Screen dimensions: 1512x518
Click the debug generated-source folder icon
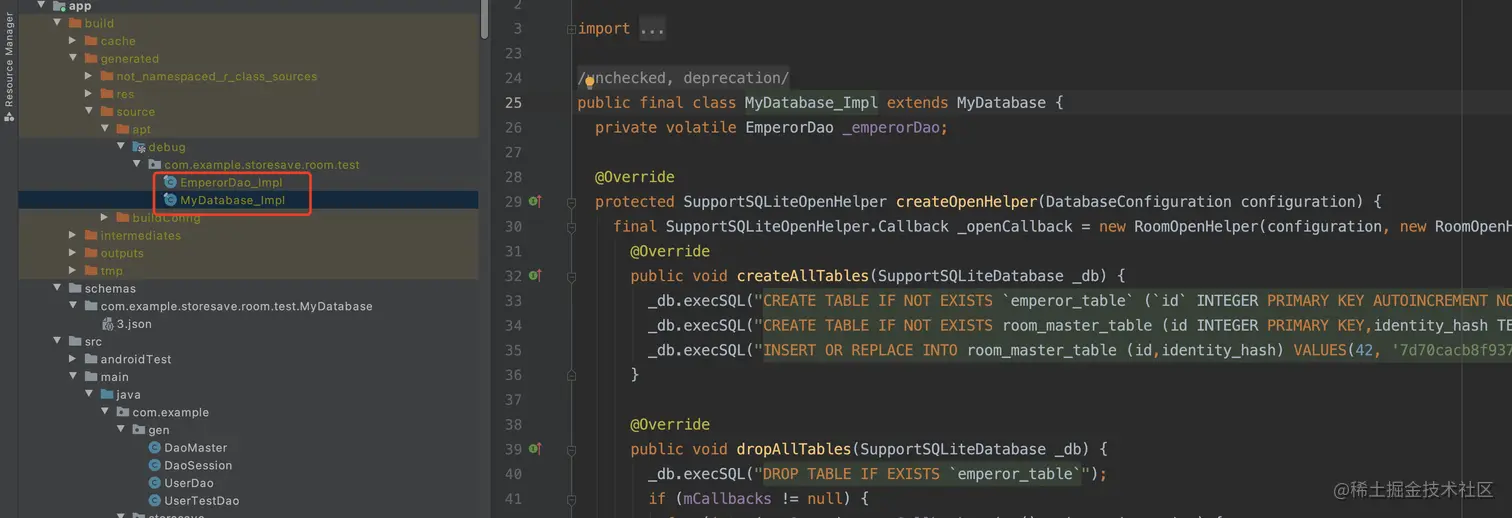139,147
